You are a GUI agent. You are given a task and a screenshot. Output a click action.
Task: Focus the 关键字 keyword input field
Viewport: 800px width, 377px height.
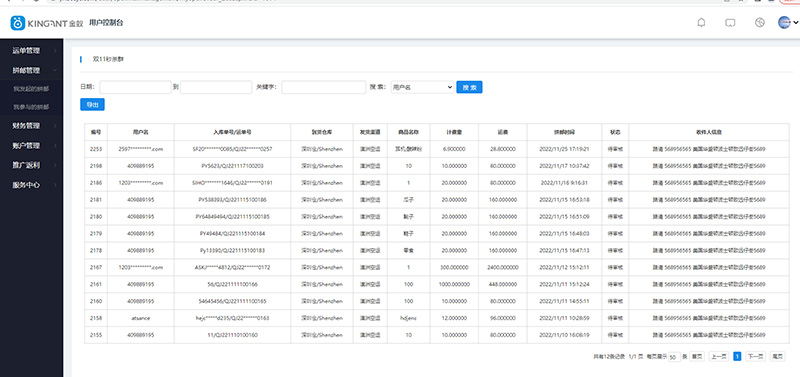pos(323,87)
